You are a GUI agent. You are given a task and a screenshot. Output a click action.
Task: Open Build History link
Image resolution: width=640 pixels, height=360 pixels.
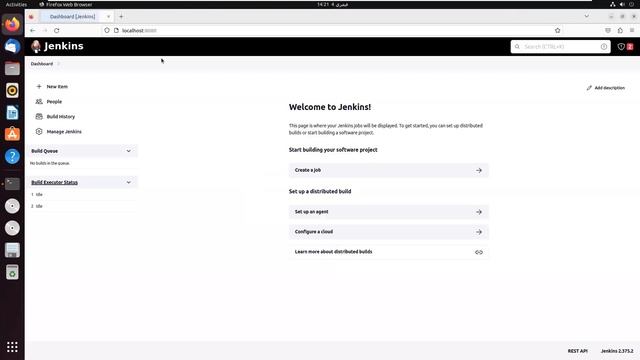click(60, 117)
